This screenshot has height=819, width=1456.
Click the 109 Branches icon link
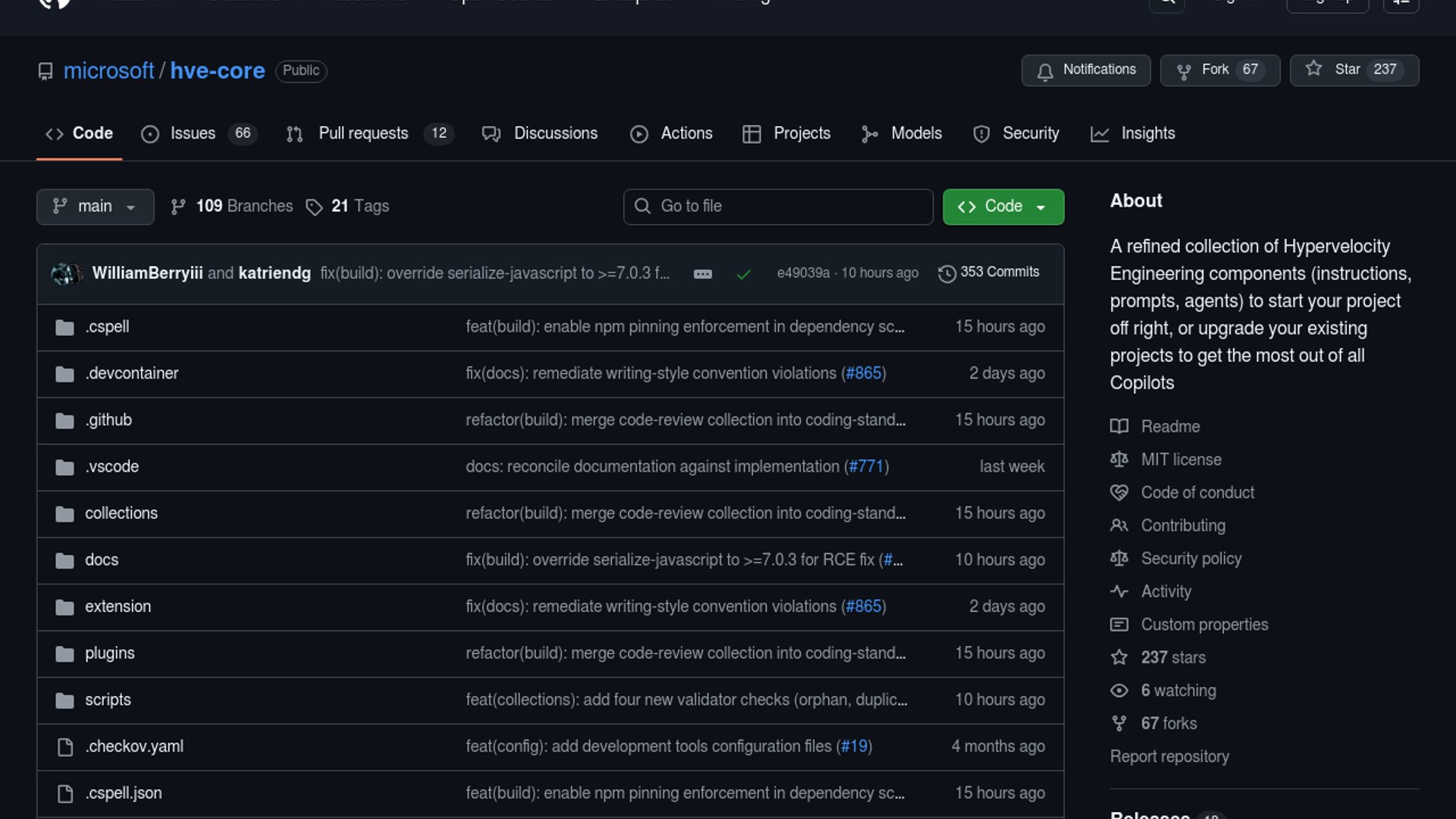pos(178,207)
